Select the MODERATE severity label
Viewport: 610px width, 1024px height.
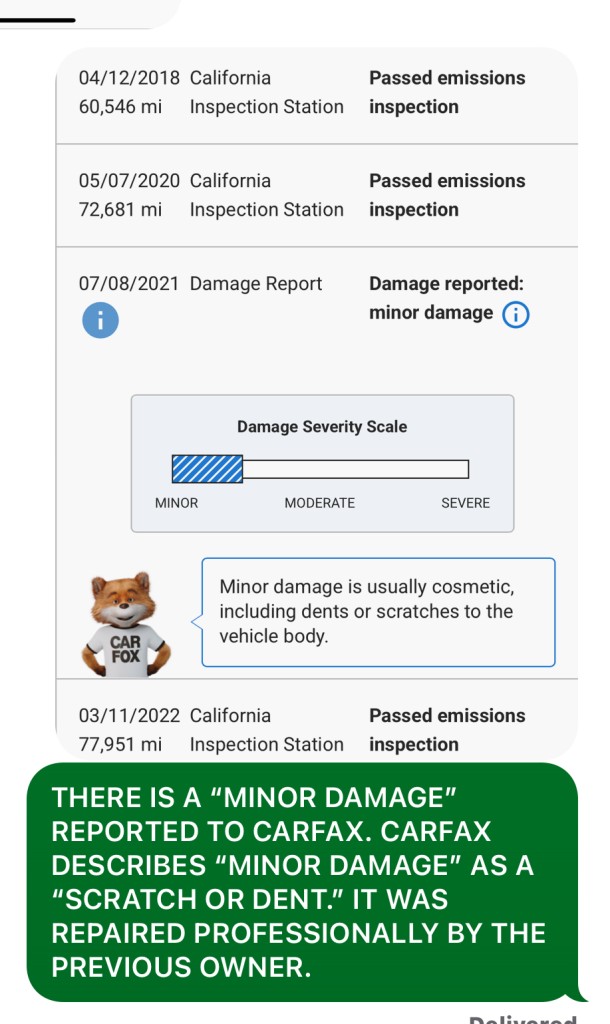tap(320, 503)
